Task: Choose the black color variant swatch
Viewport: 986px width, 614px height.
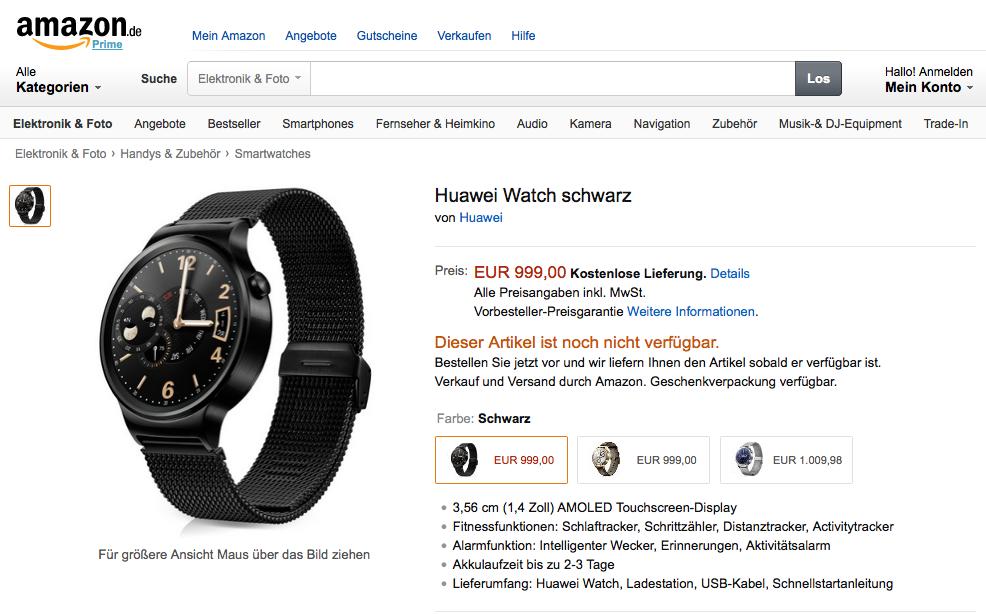Action: pos(501,460)
